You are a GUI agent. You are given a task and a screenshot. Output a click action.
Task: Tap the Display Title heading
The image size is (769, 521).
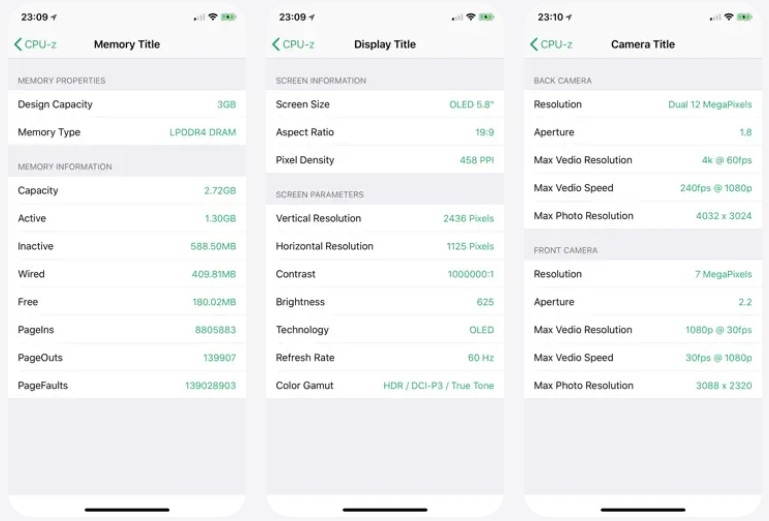385,44
